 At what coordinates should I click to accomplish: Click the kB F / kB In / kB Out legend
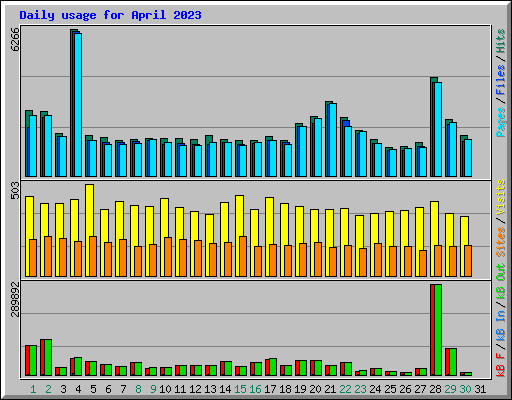click(500, 320)
